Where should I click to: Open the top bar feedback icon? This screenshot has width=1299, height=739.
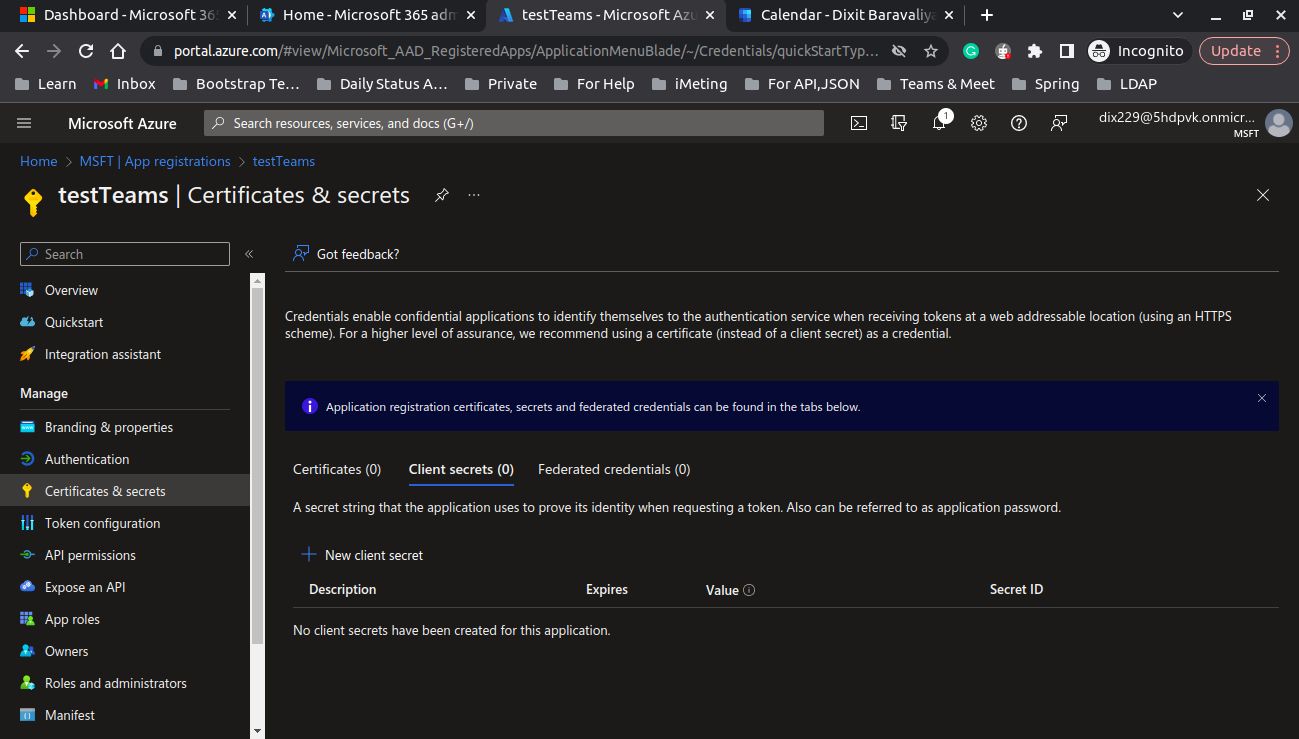[1059, 123]
